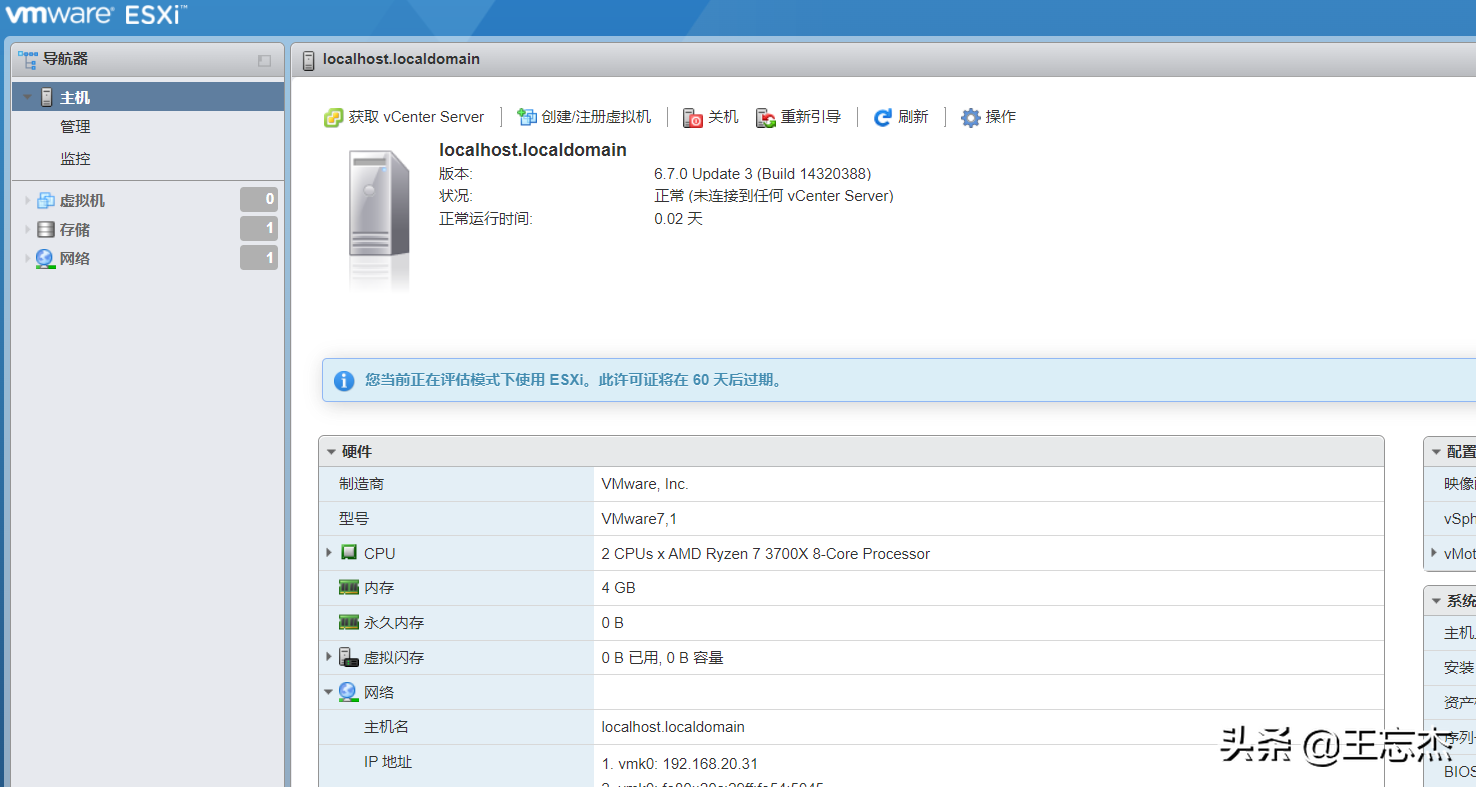The image size is (1476, 787).
Task: Collapse the 网络 hardware section
Action: (329, 692)
